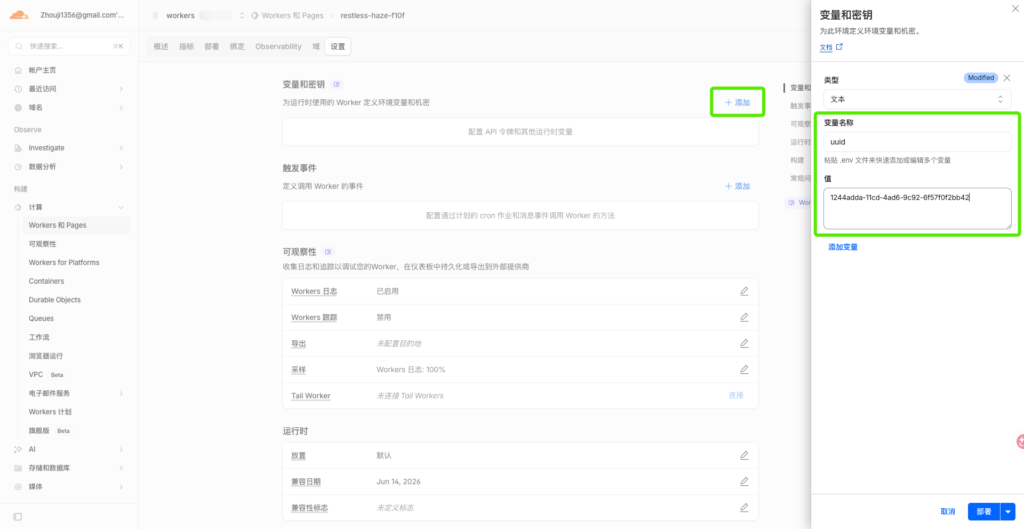
Task: Click the 部署 button
Action: (984, 512)
